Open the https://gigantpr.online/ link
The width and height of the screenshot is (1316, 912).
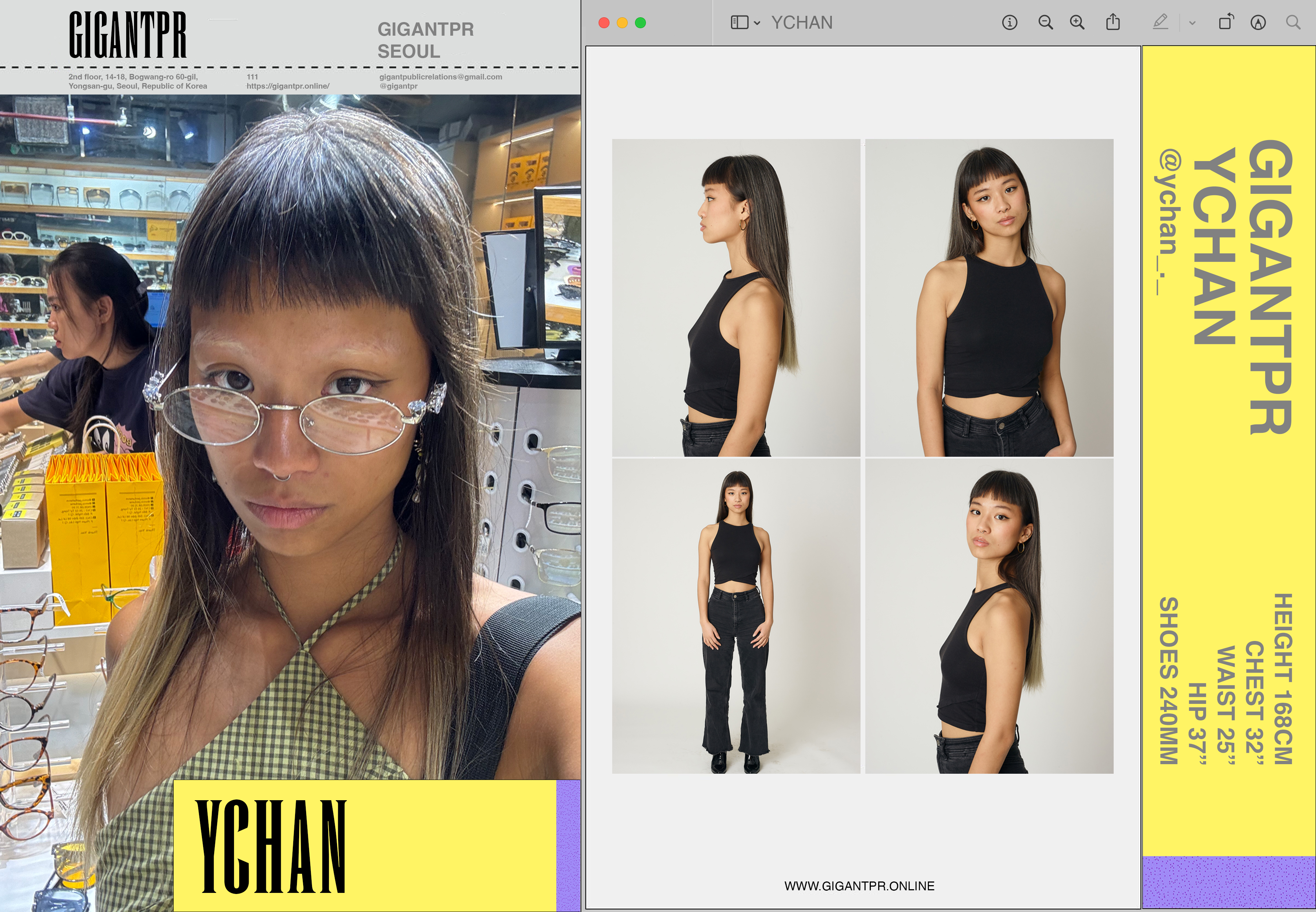[288, 86]
